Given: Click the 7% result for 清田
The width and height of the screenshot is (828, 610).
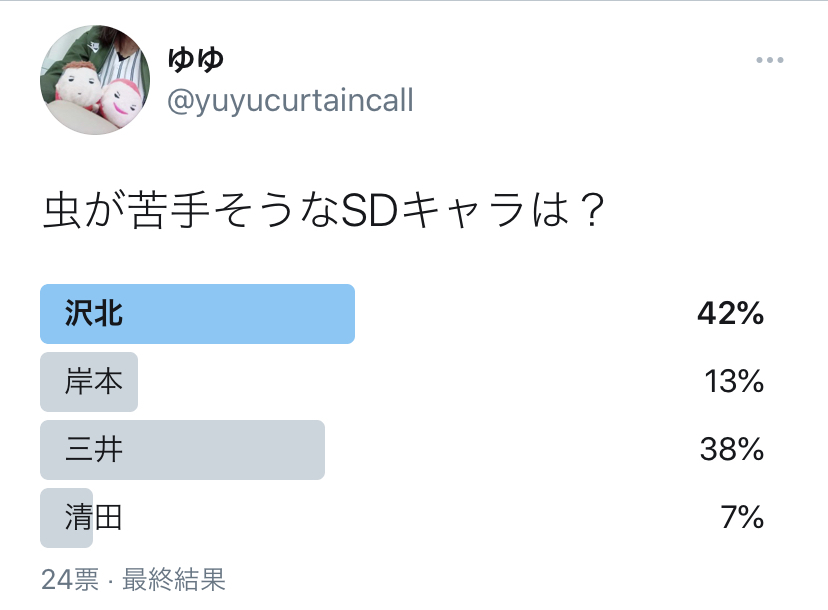Looking at the screenshot, I should click(x=742, y=518).
